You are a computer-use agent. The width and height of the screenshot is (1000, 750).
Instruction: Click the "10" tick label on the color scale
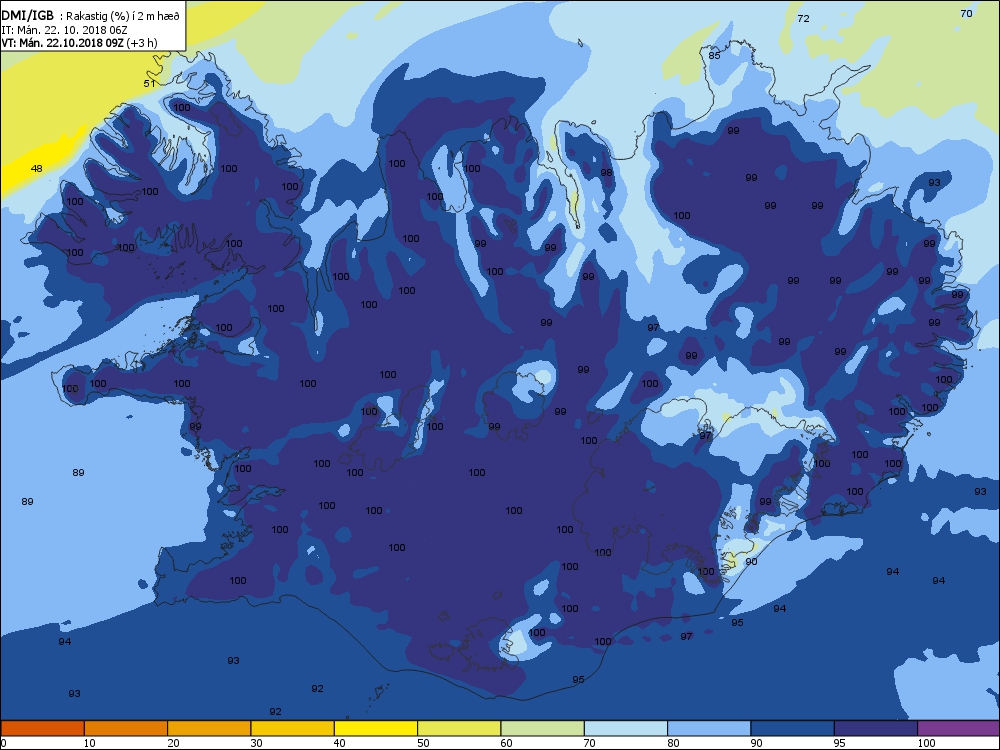click(x=89, y=743)
